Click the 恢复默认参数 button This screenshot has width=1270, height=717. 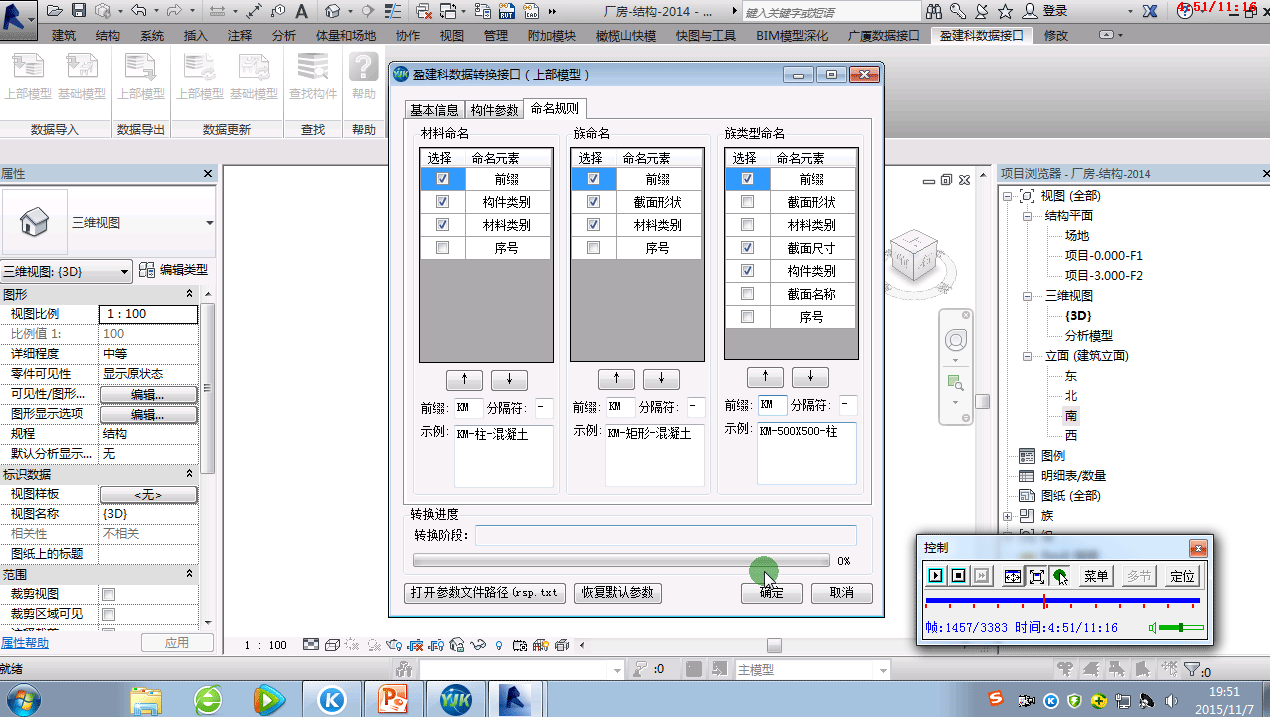tap(617, 593)
